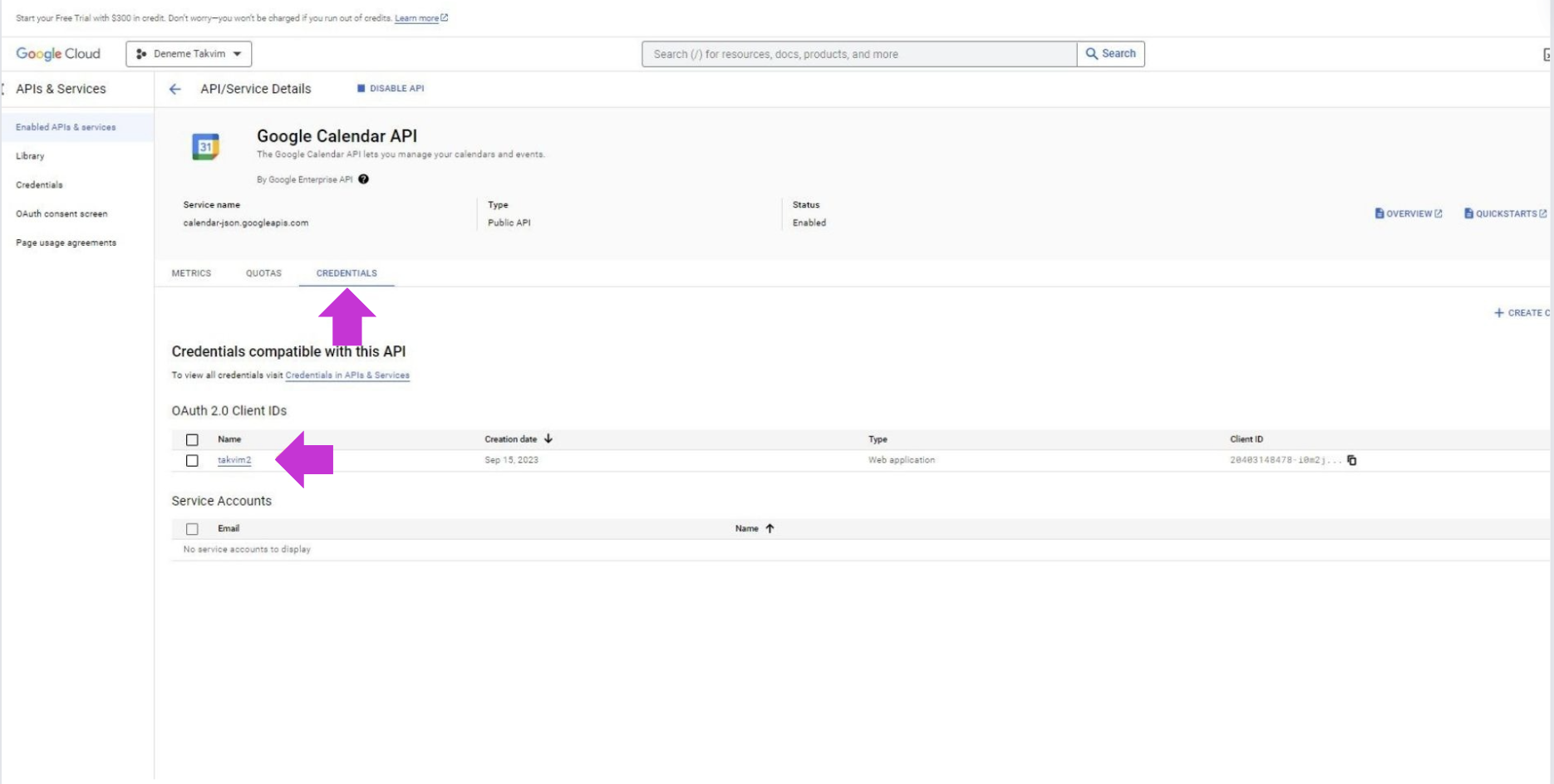Open the Credentials tab
The height and width of the screenshot is (784, 1554).
pyautogui.click(x=347, y=273)
